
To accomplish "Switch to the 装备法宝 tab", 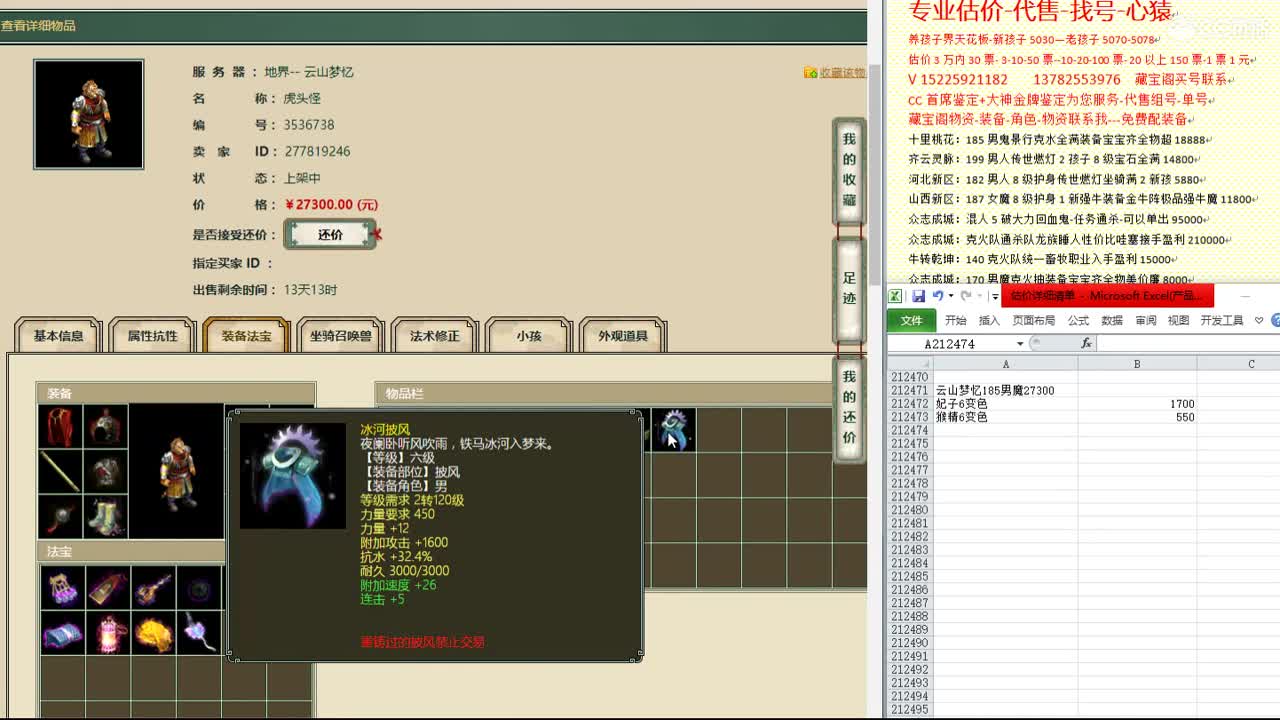I will coord(246,336).
